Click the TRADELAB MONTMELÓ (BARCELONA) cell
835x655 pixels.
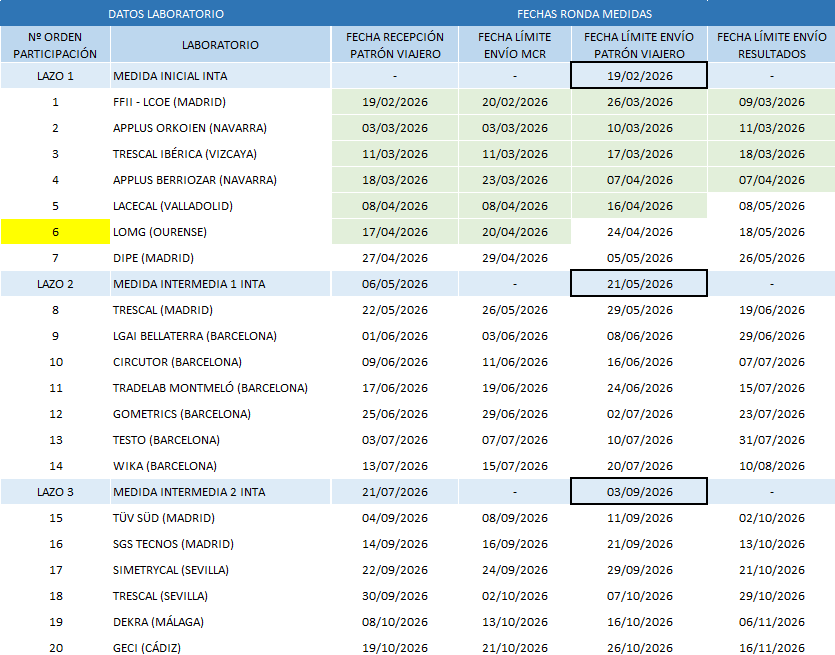220,388
